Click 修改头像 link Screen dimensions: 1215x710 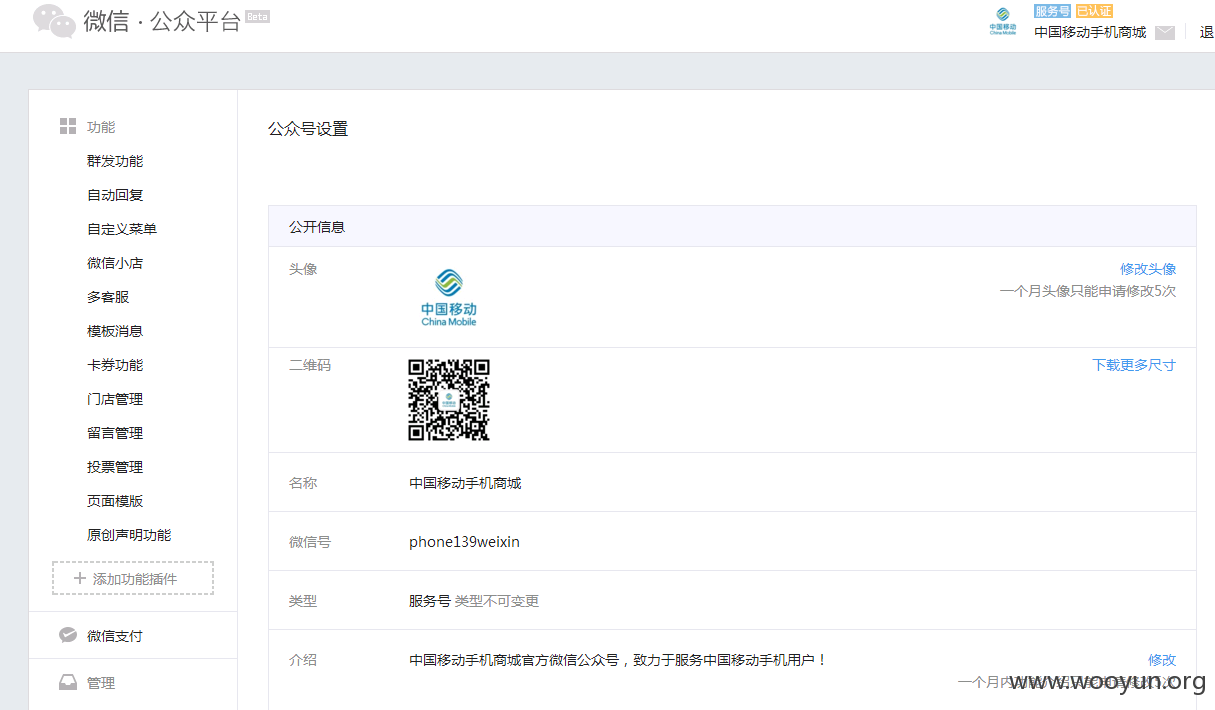point(1148,269)
